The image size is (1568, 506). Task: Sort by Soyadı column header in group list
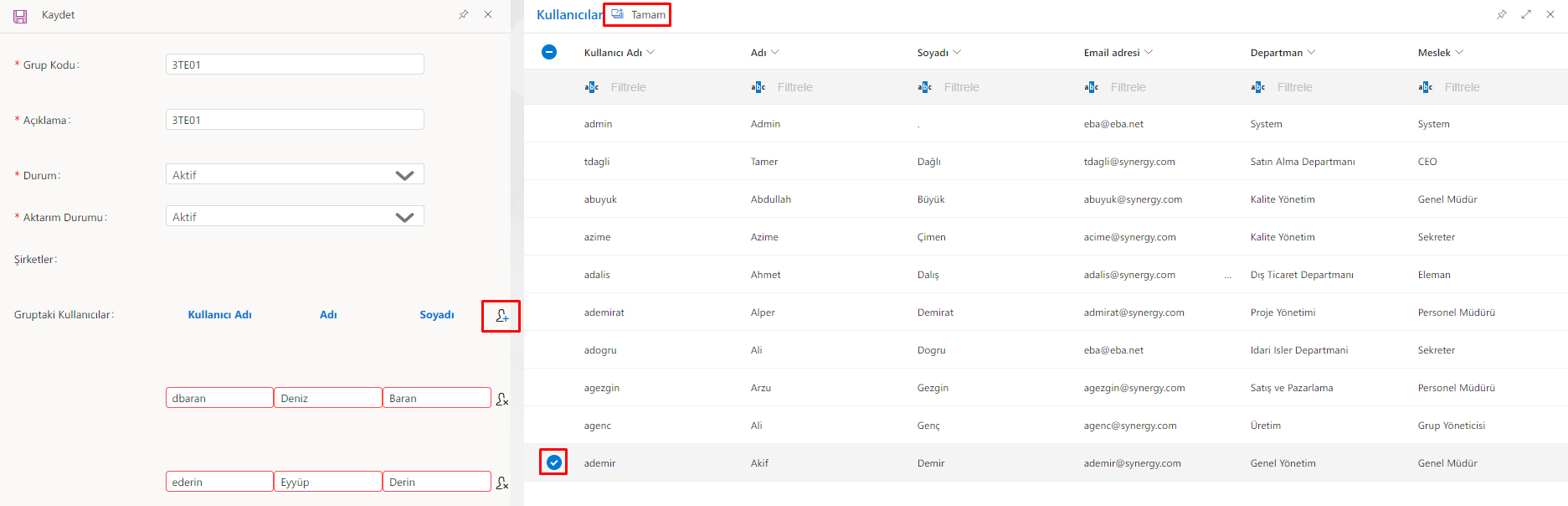436,315
